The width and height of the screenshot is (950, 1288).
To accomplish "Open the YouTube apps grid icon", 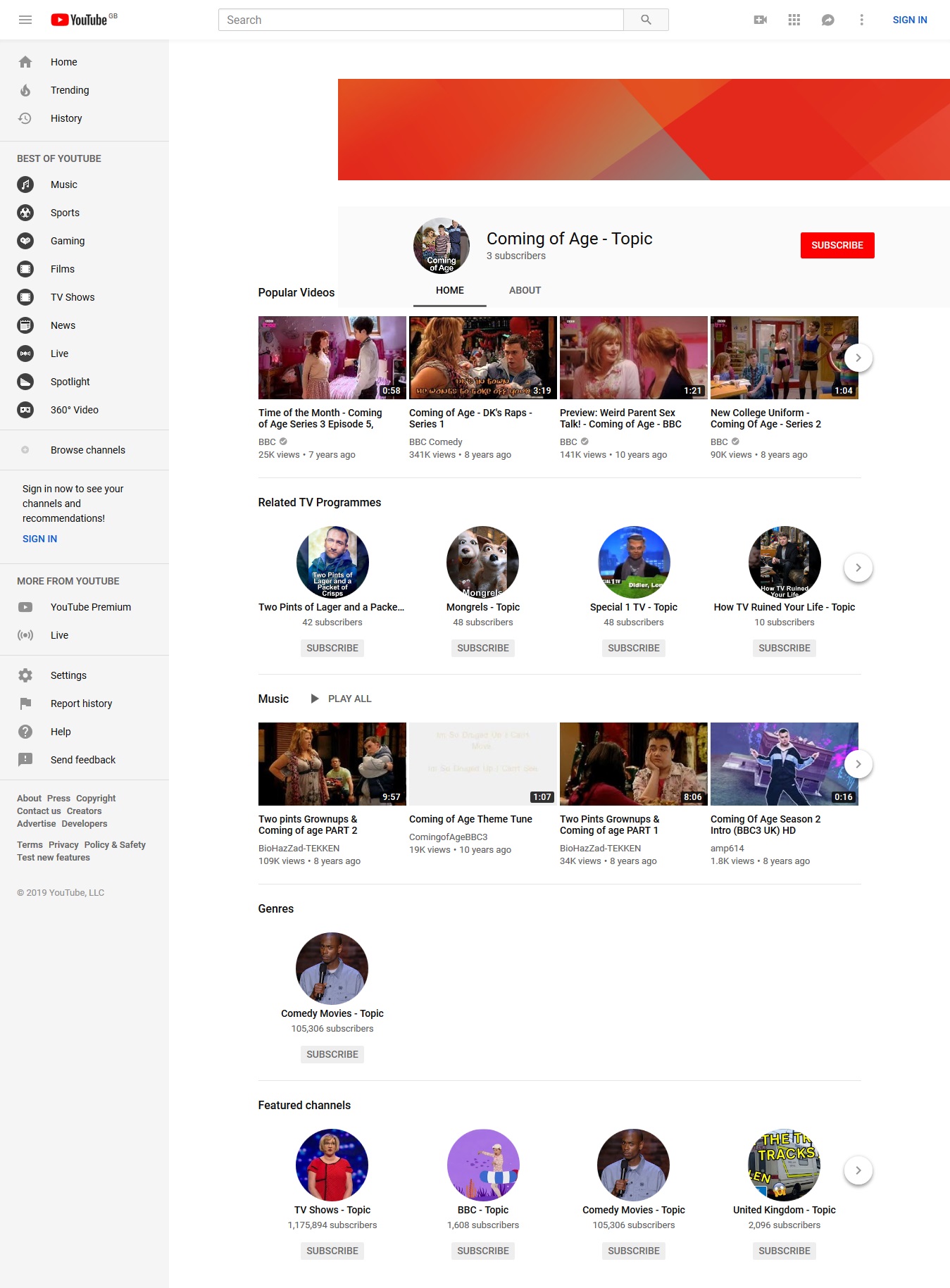I will [794, 20].
